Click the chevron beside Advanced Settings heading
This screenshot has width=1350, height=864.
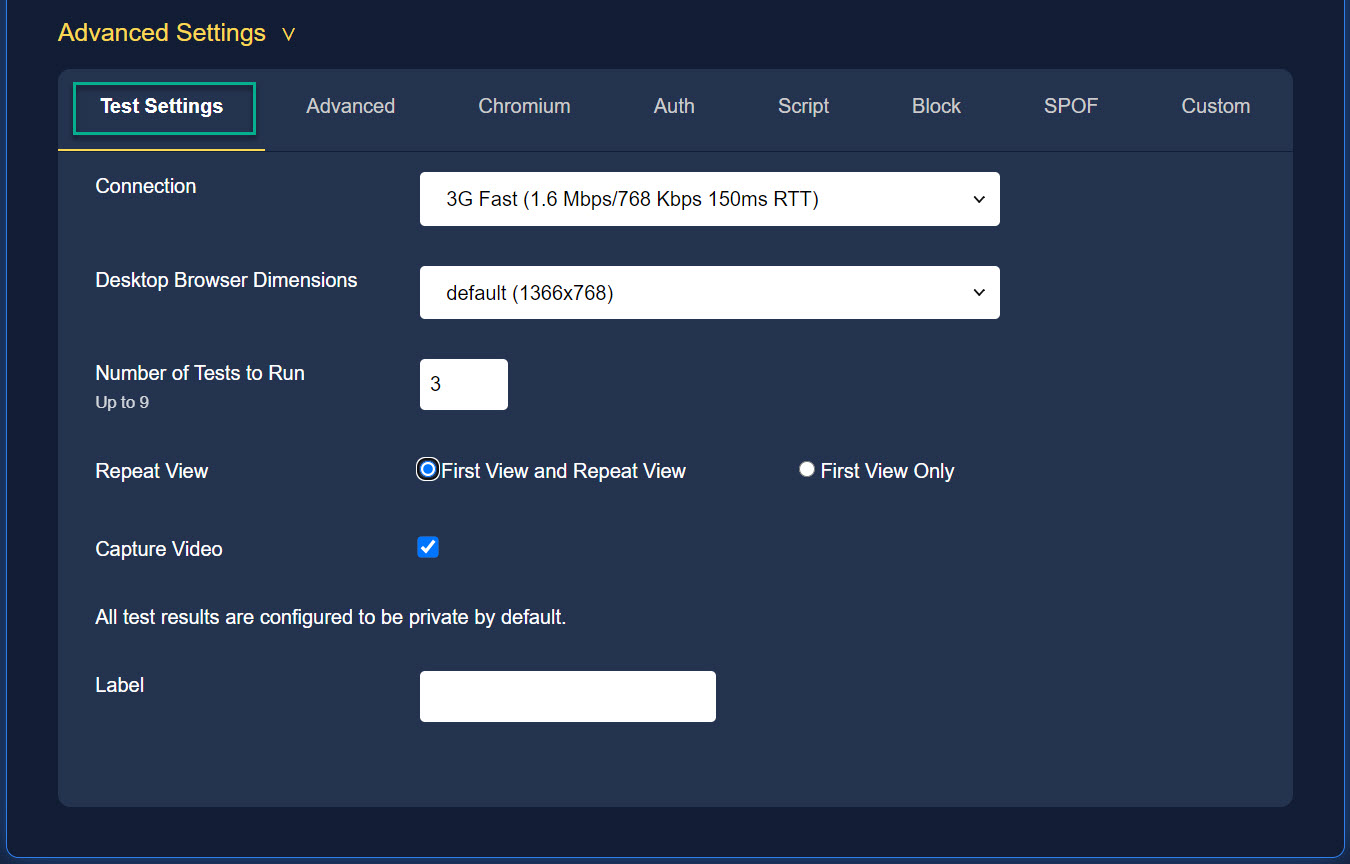(x=288, y=33)
